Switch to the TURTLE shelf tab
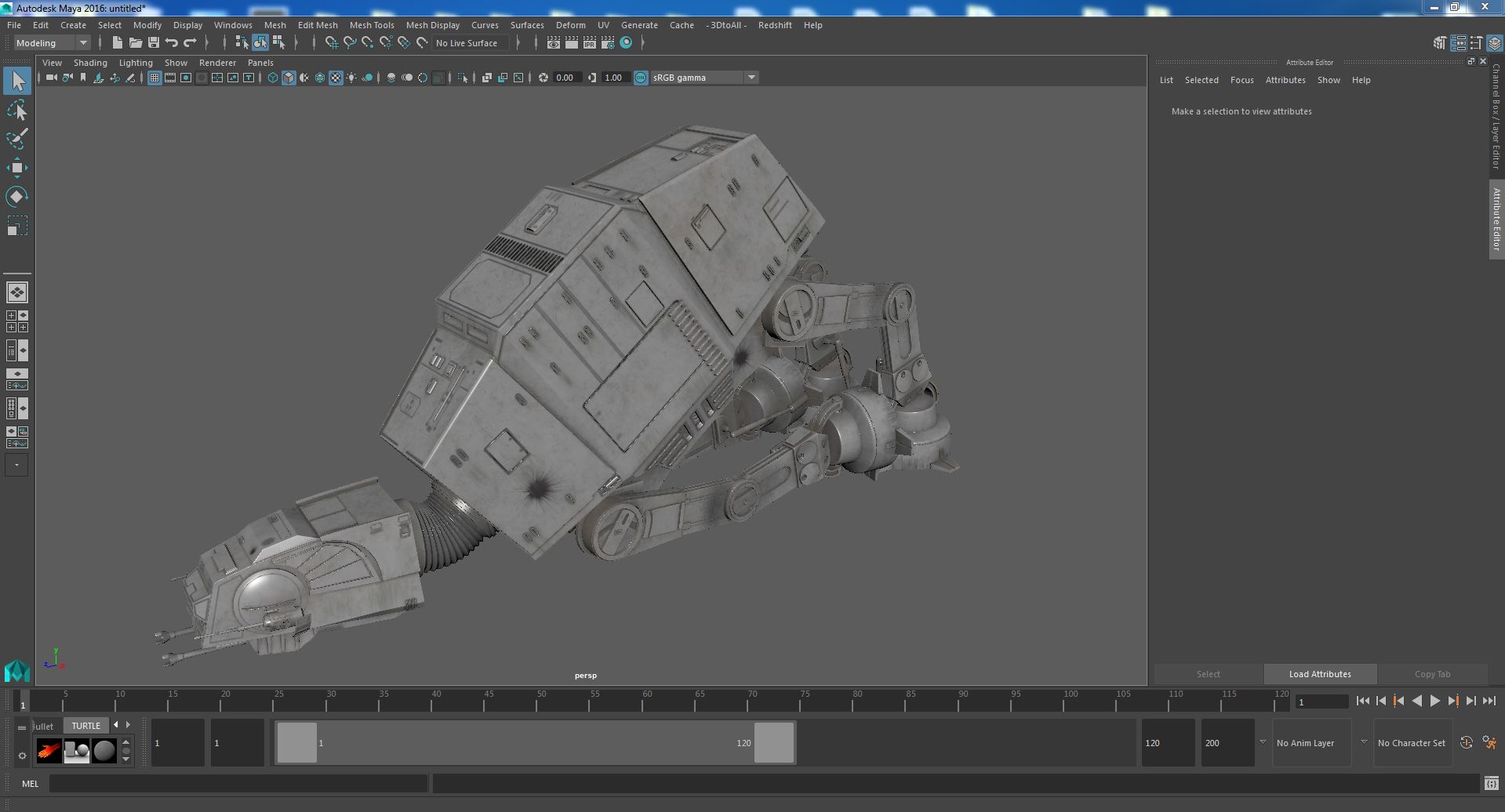This screenshot has height=812, width=1505. pos(86,726)
